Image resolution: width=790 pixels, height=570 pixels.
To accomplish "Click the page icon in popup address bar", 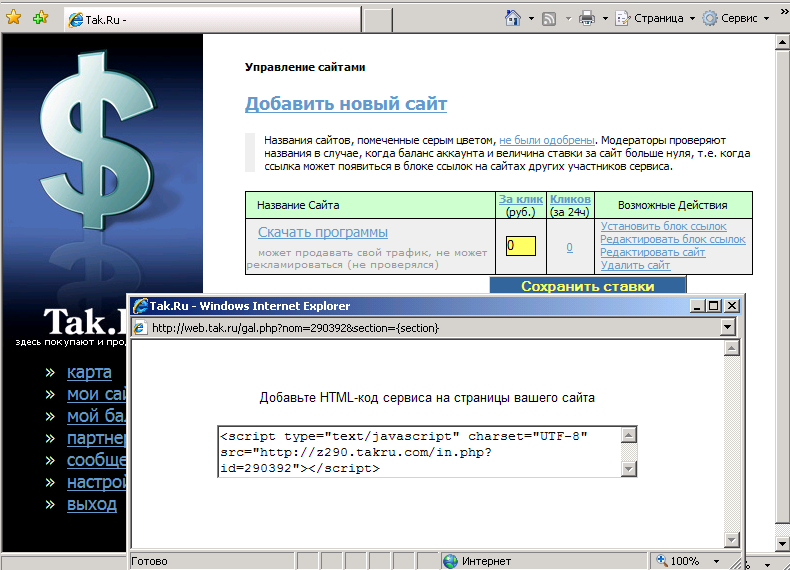I will [140, 328].
